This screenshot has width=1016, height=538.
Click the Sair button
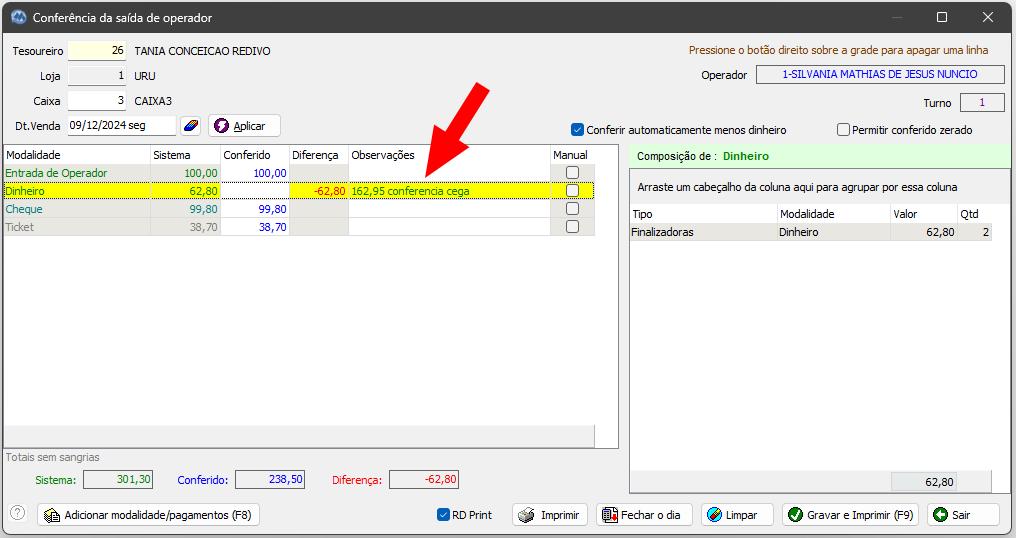point(964,515)
